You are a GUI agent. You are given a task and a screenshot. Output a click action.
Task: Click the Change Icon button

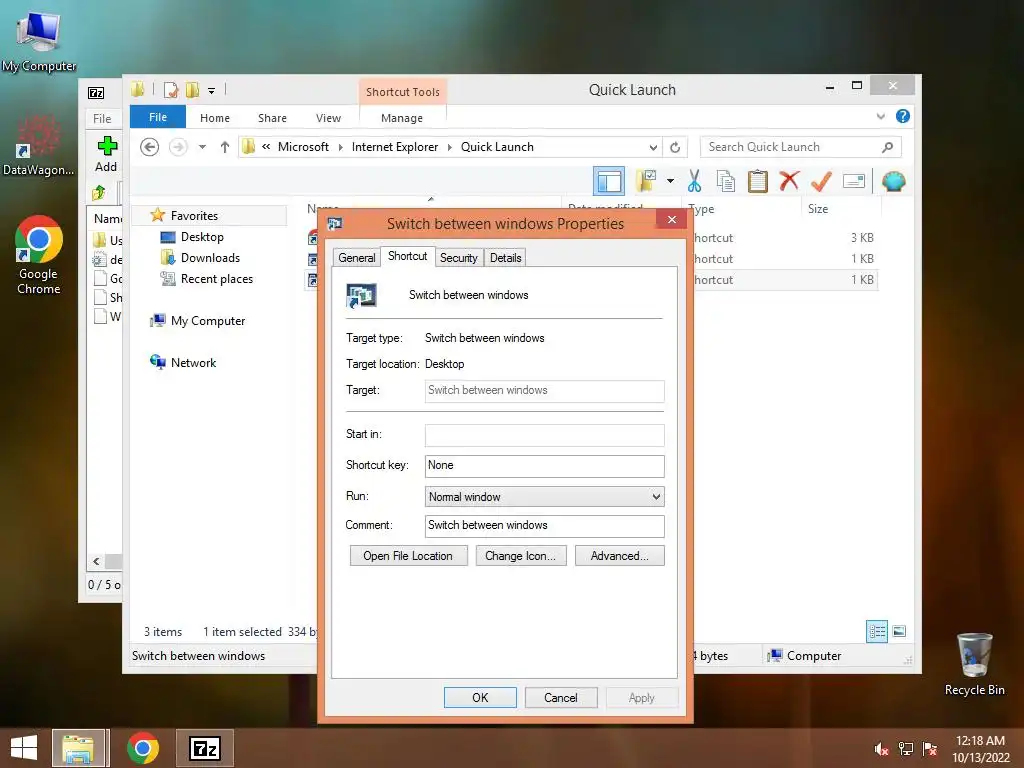coord(520,556)
